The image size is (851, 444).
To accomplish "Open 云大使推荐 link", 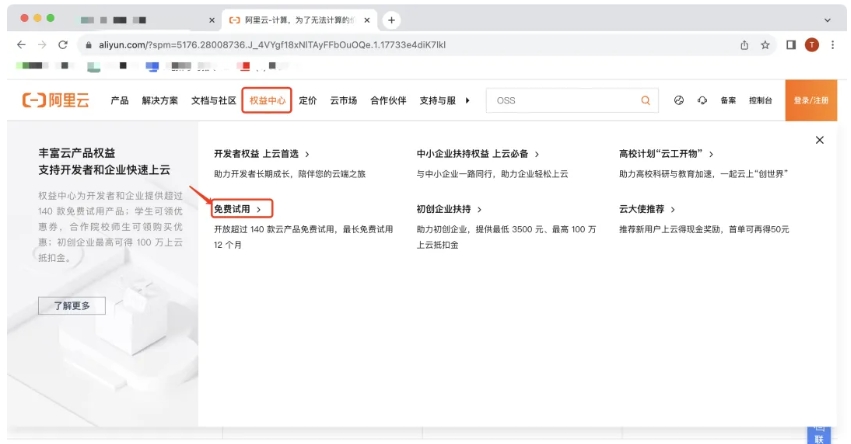I will (642, 209).
